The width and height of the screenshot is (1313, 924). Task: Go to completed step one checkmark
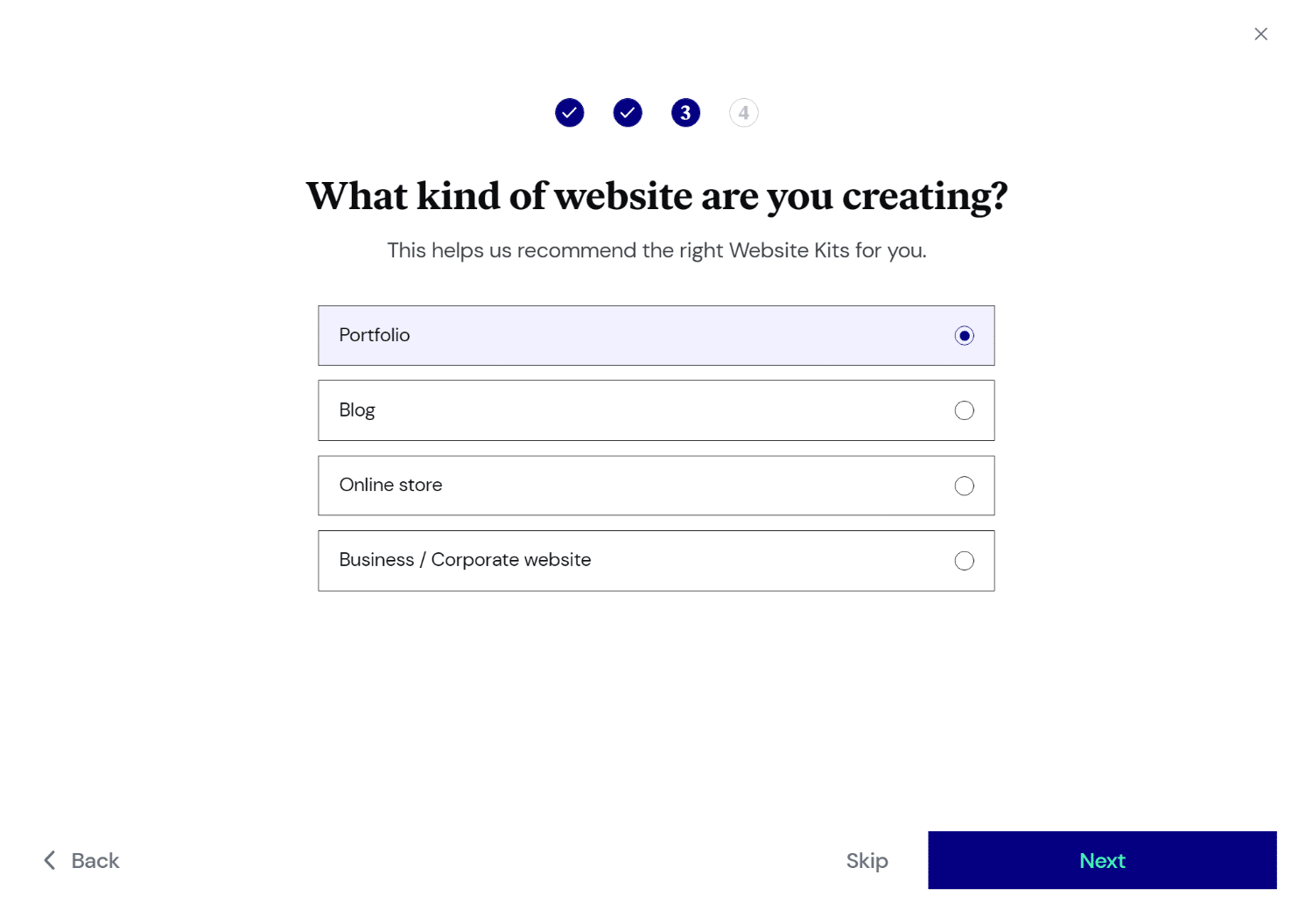tap(569, 113)
